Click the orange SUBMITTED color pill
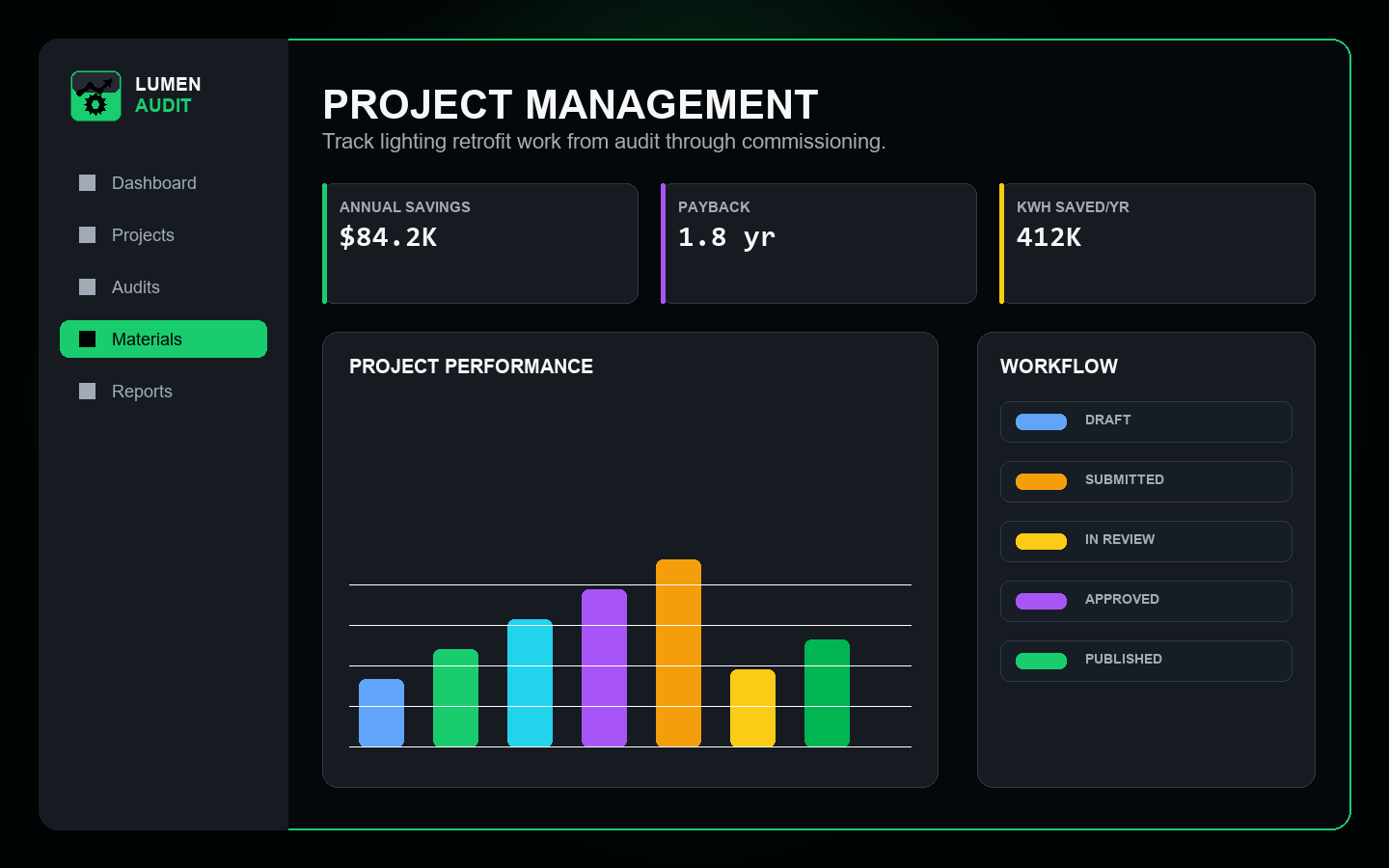Image resolution: width=1389 pixels, height=868 pixels. tap(1041, 481)
